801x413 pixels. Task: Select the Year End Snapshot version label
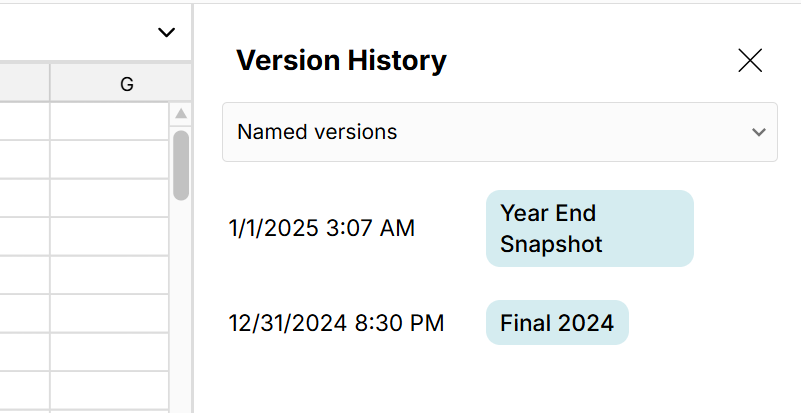point(589,228)
